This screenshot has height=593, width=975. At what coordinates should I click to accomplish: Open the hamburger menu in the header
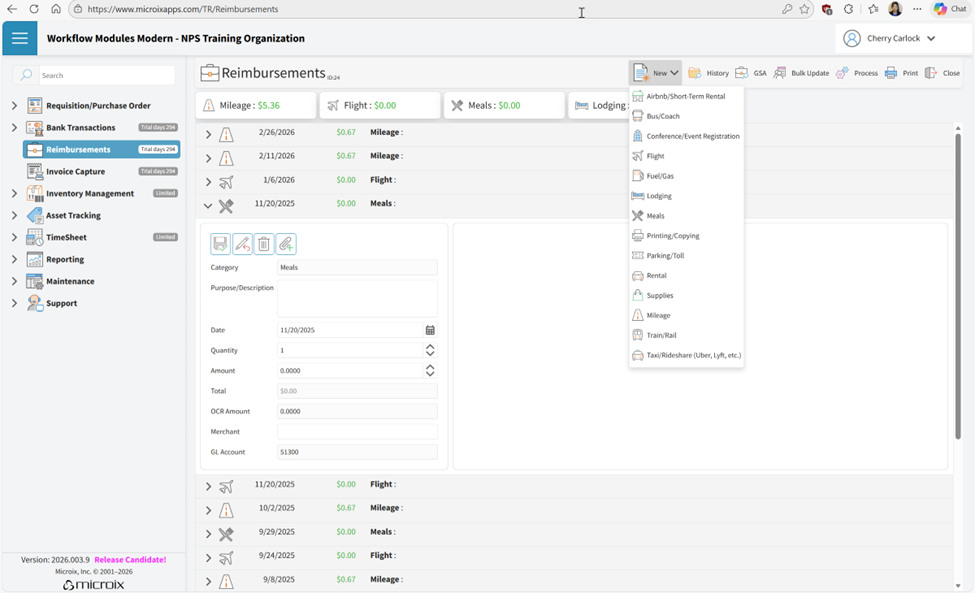point(19,38)
